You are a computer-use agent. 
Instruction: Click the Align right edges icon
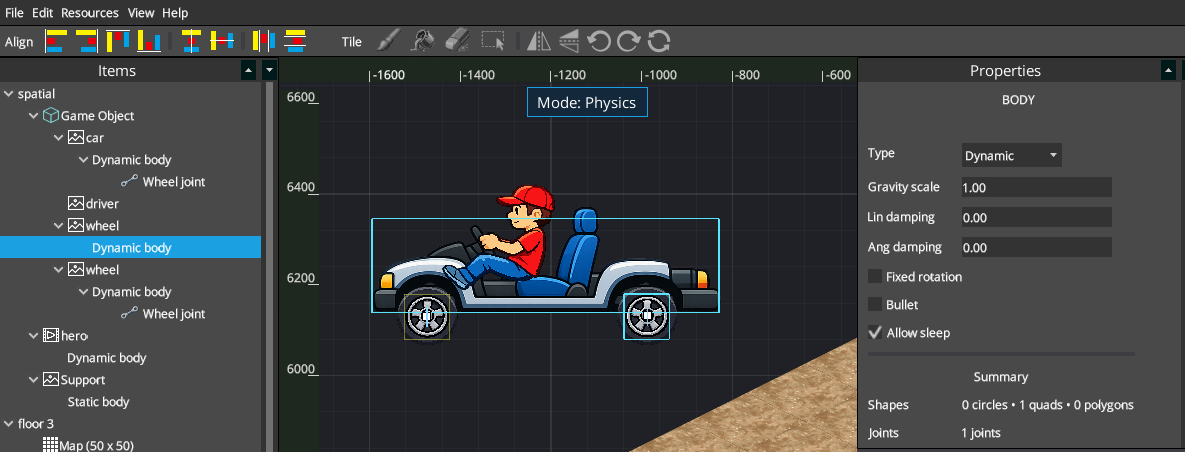[x=88, y=41]
